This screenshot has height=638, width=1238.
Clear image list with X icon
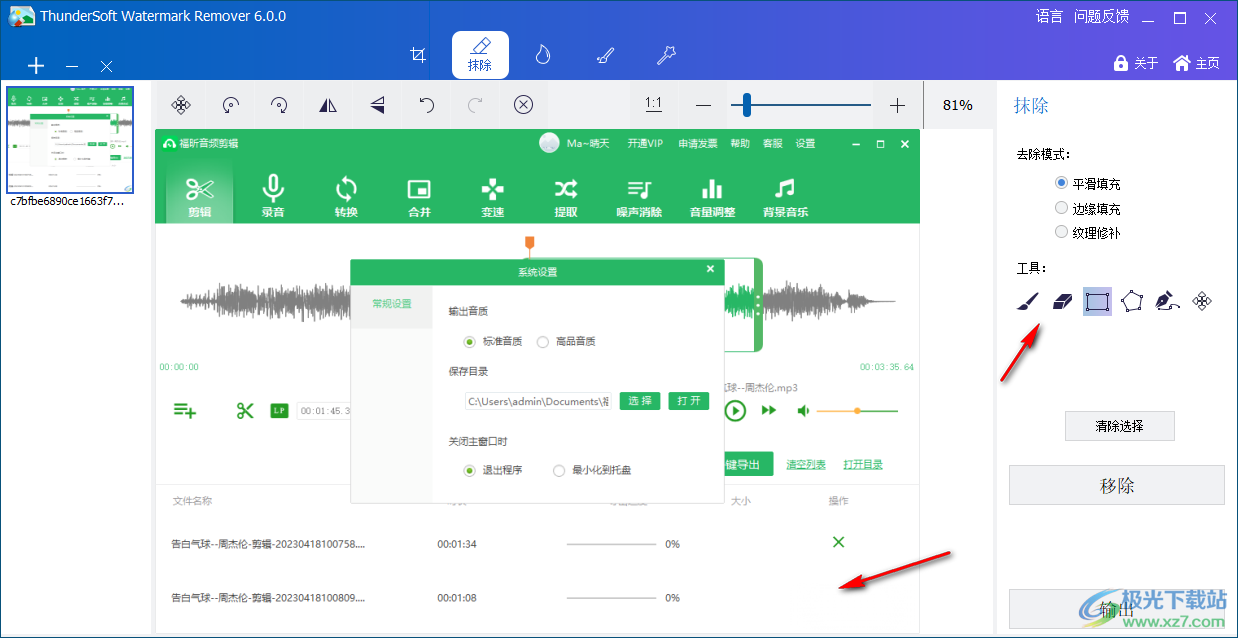pos(106,66)
